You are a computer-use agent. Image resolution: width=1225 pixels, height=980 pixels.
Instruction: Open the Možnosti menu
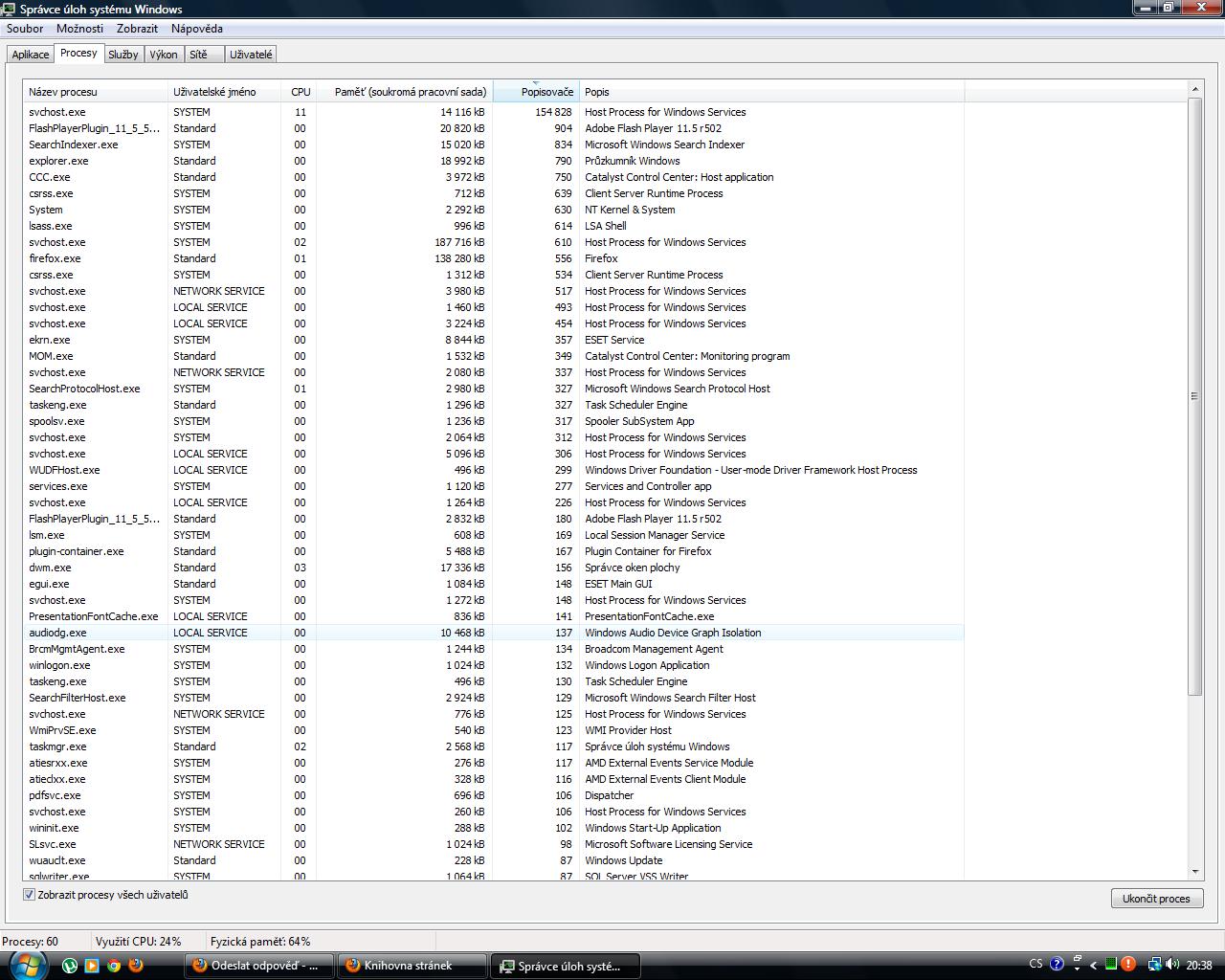tap(80, 29)
